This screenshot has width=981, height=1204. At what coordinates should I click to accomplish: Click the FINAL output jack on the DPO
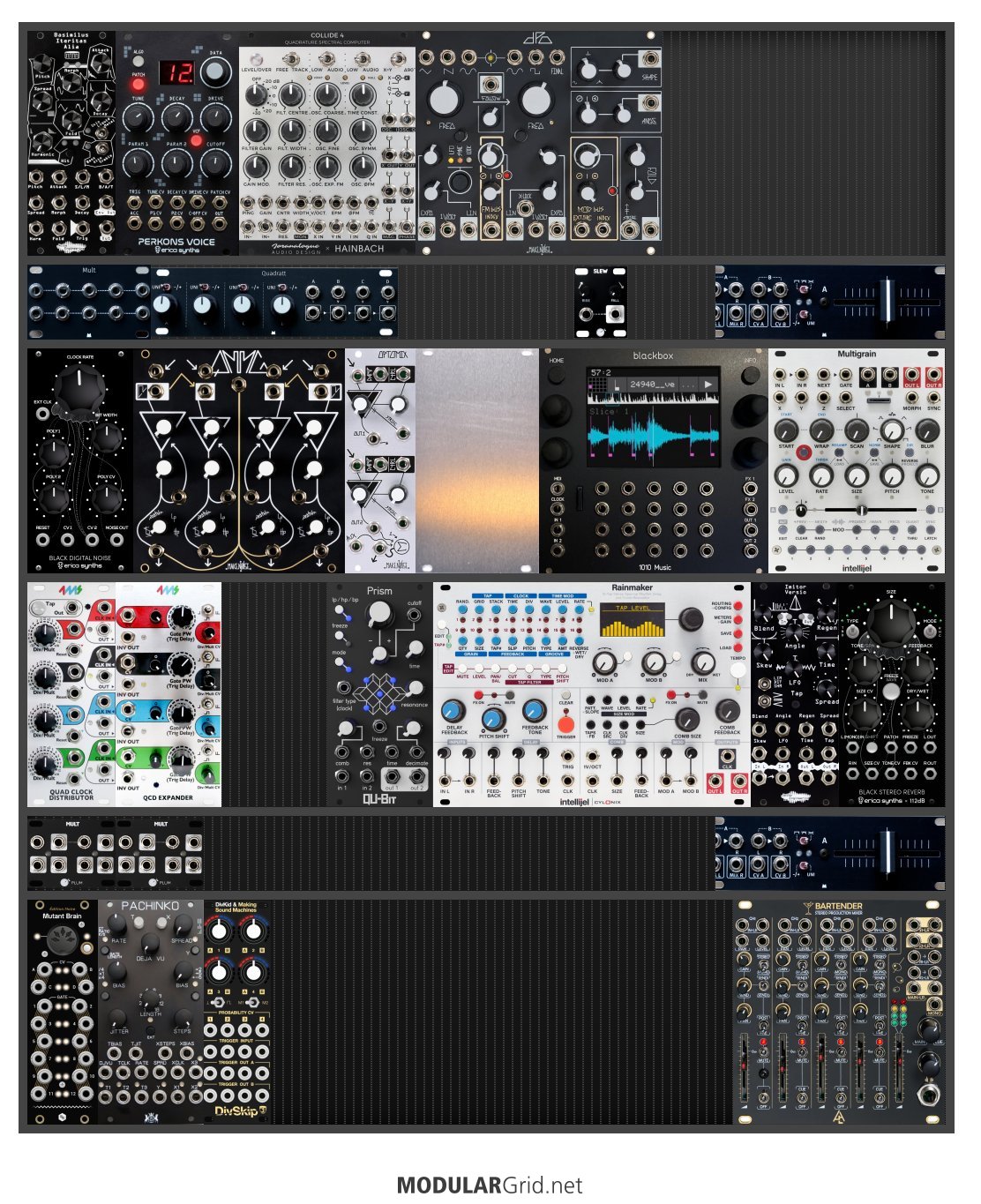[x=558, y=58]
